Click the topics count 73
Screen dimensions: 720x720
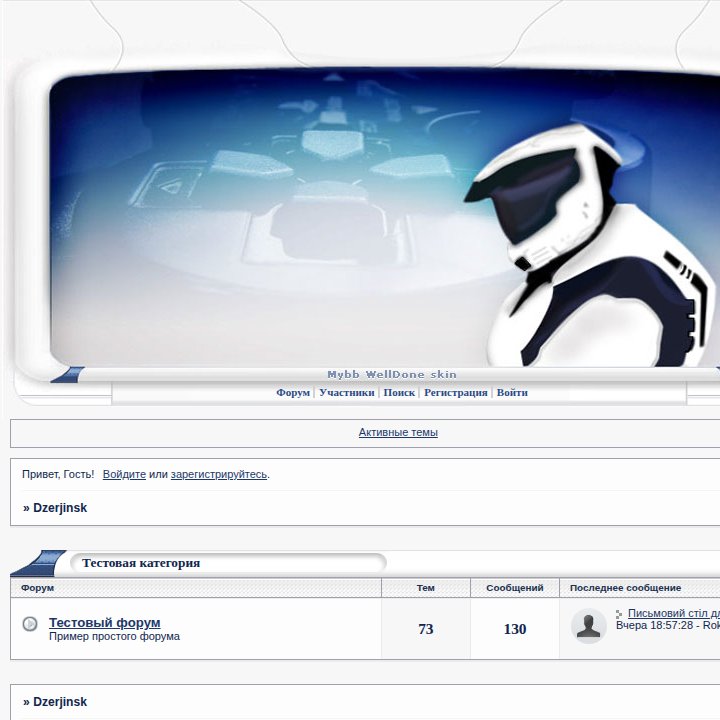pyautogui.click(x=426, y=629)
